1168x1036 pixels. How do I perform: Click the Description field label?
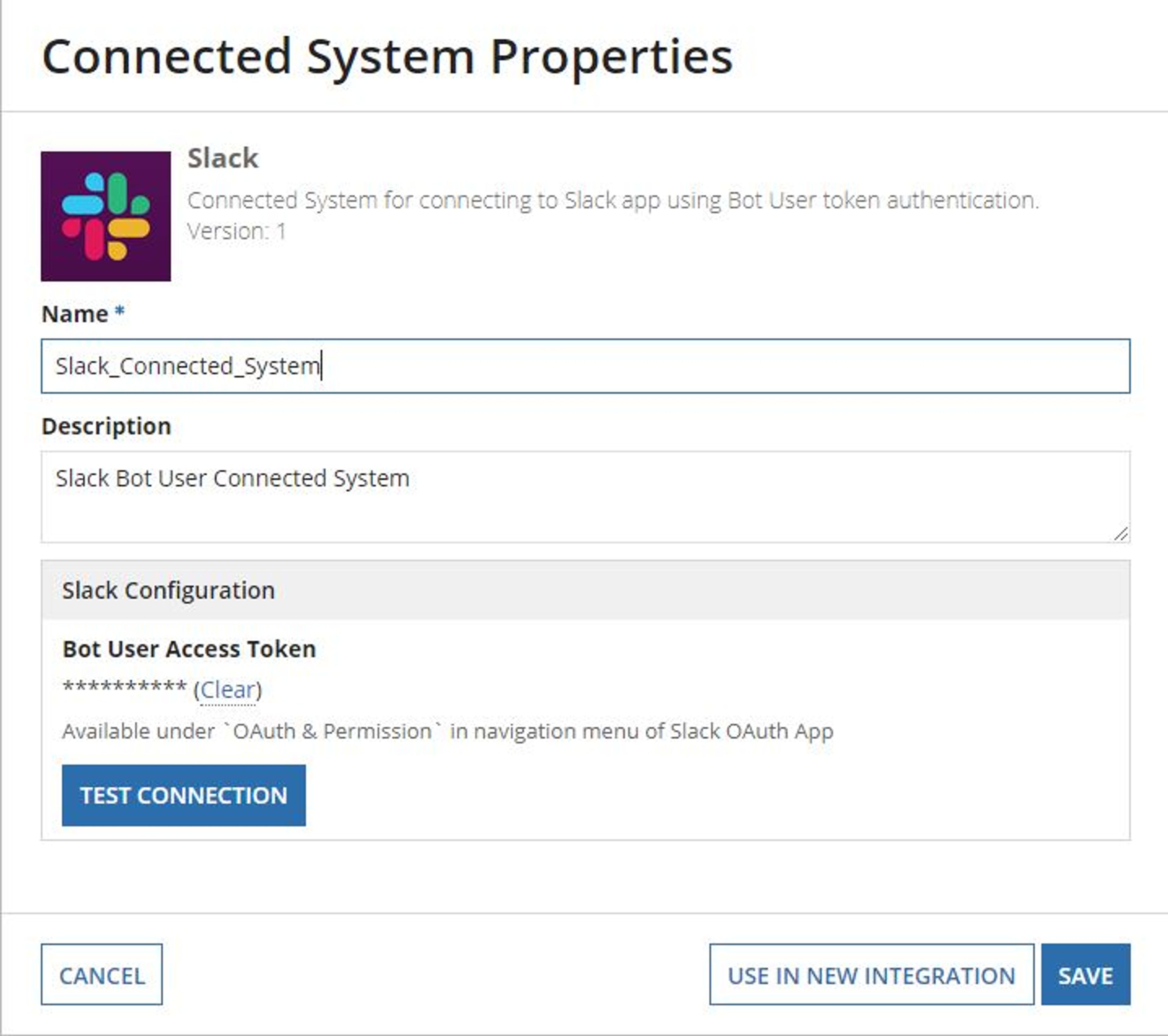(106, 427)
